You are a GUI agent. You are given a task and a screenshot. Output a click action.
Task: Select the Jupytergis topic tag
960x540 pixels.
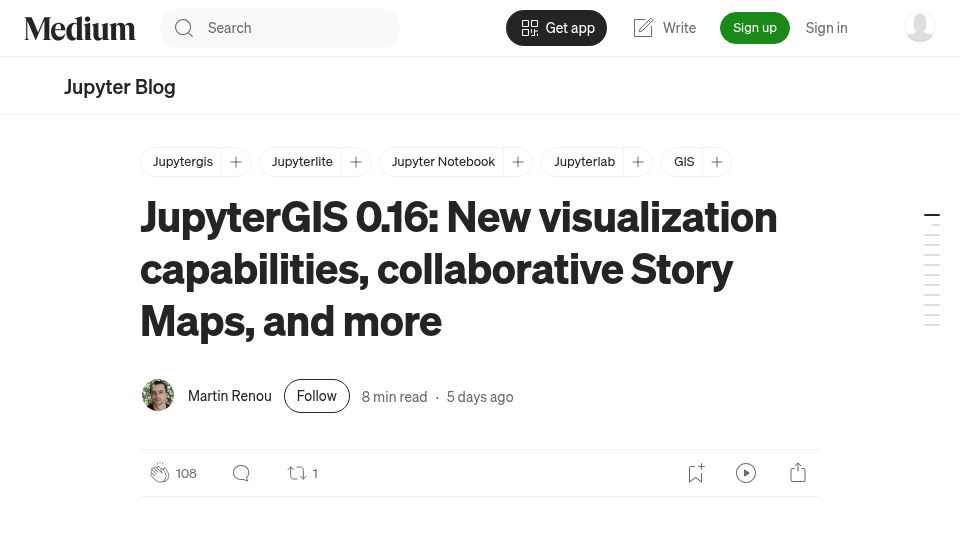182,162
